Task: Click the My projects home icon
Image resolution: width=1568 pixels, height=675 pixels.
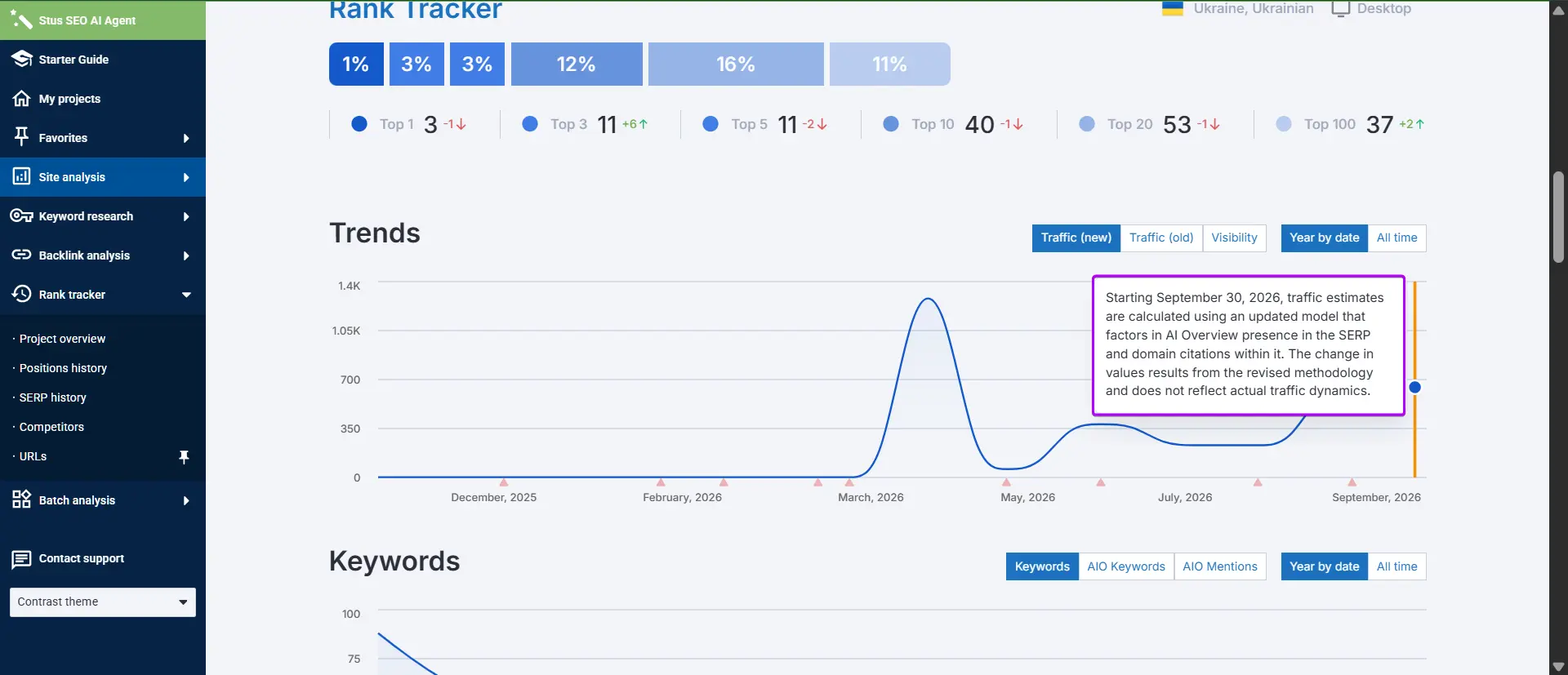Action: [x=22, y=99]
